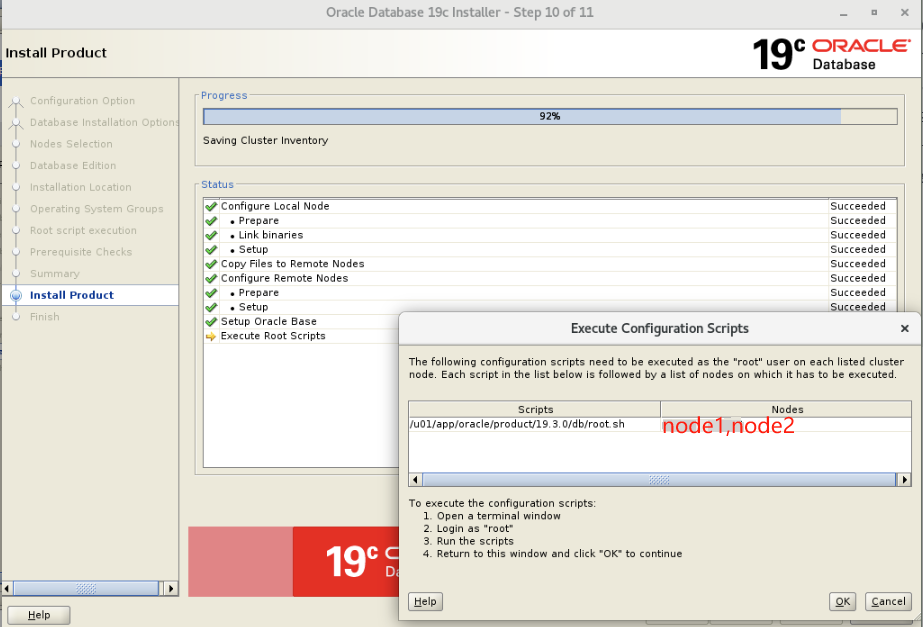Click the Oracle 19c Database logo
This screenshot has height=627, width=923.
point(831,54)
